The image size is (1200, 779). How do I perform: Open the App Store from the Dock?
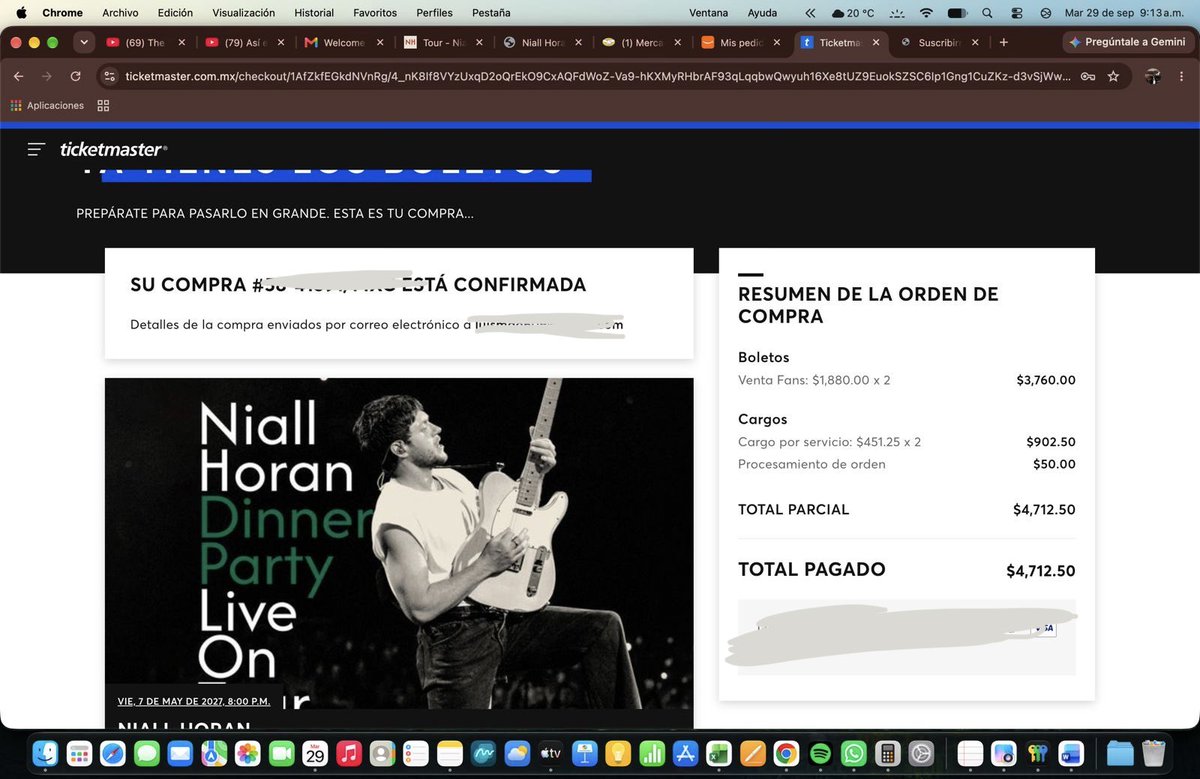[x=684, y=753]
